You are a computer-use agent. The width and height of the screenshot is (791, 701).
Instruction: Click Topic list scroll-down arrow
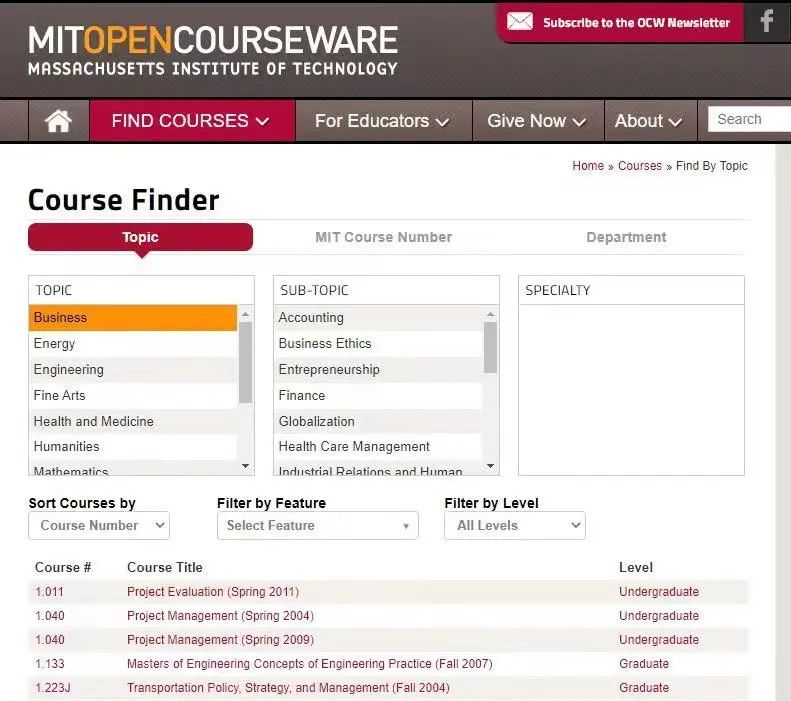[x=246, y=466]
